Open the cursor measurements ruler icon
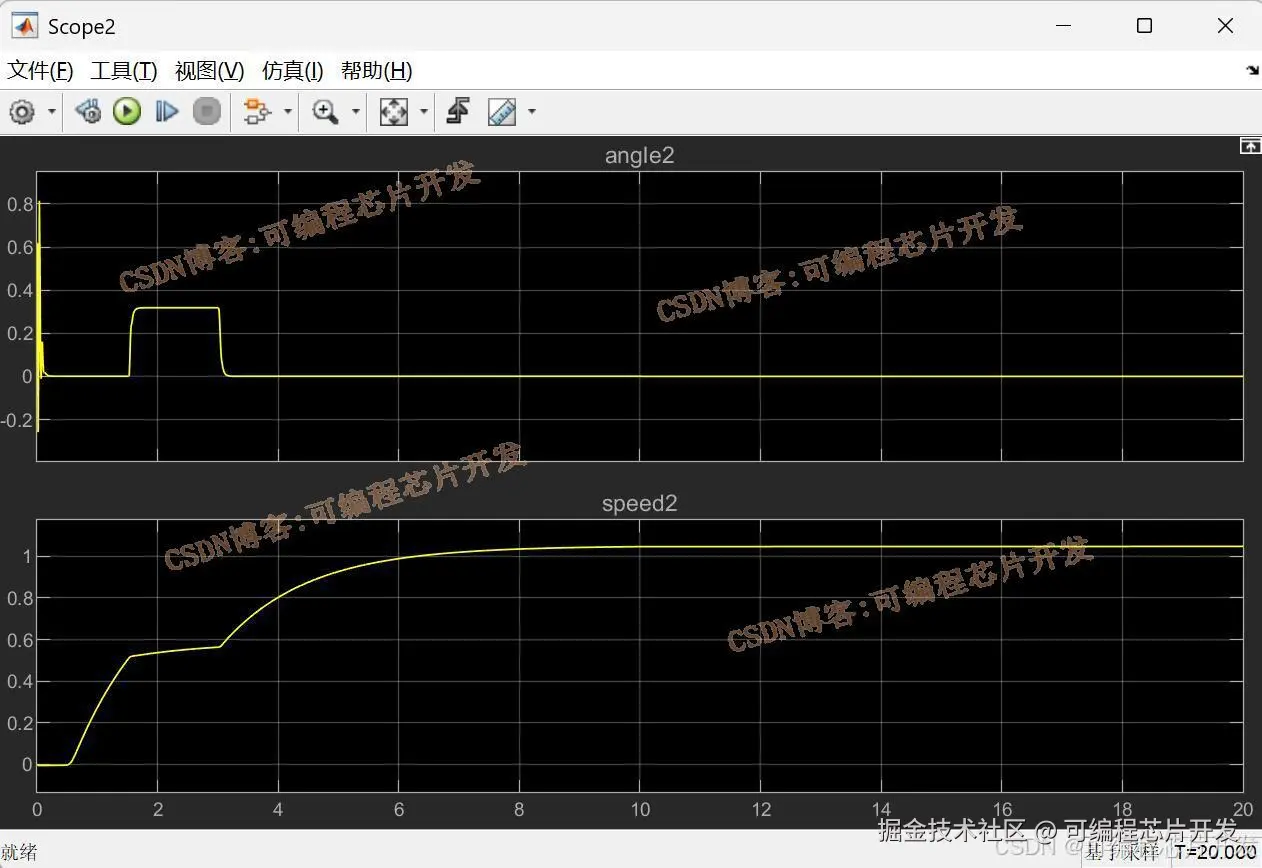This screenshot has height=868, width=1262. tap(501, 112)
